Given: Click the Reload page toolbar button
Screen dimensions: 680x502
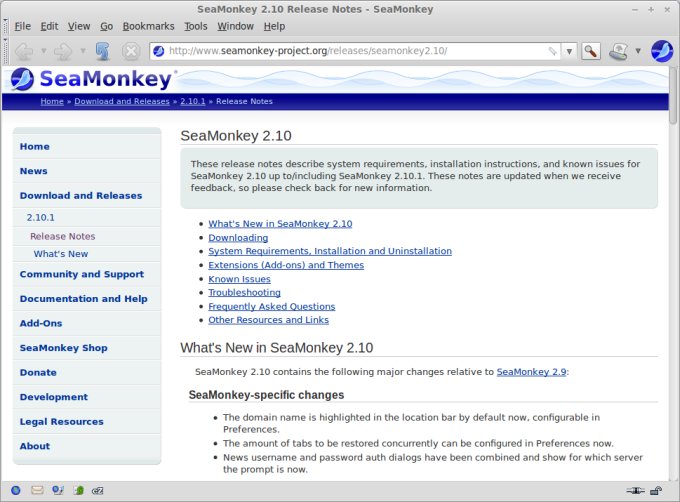Looking at the screenshot, I should click(x=103, y=51).
